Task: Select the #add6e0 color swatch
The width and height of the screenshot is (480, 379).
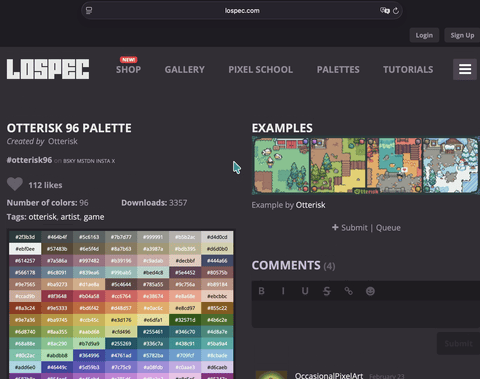Action: [x=25, y=367]
